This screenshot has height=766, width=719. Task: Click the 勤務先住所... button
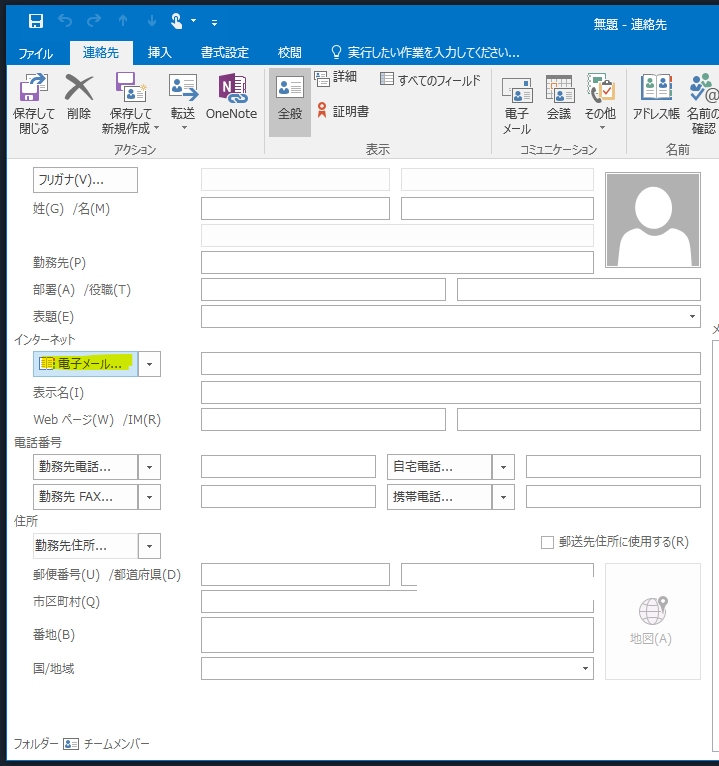point(85,546)
